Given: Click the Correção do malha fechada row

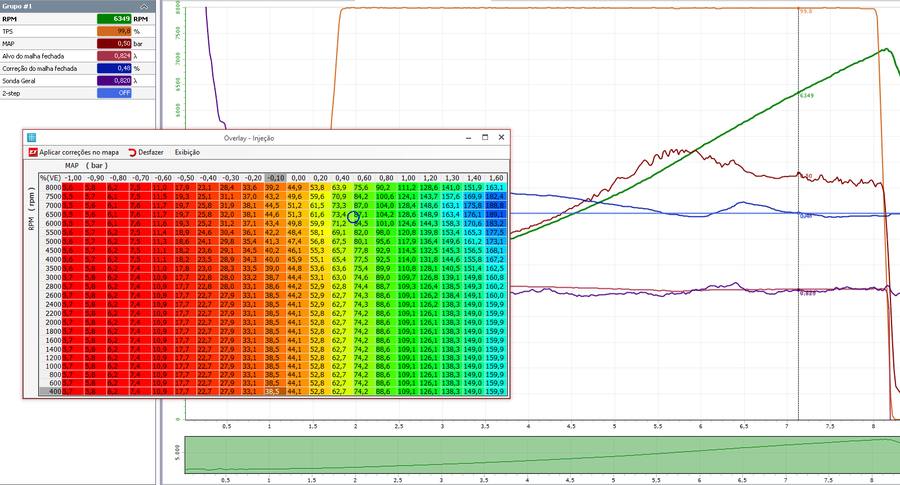Looking at the screenshot, I should [77, 68].
